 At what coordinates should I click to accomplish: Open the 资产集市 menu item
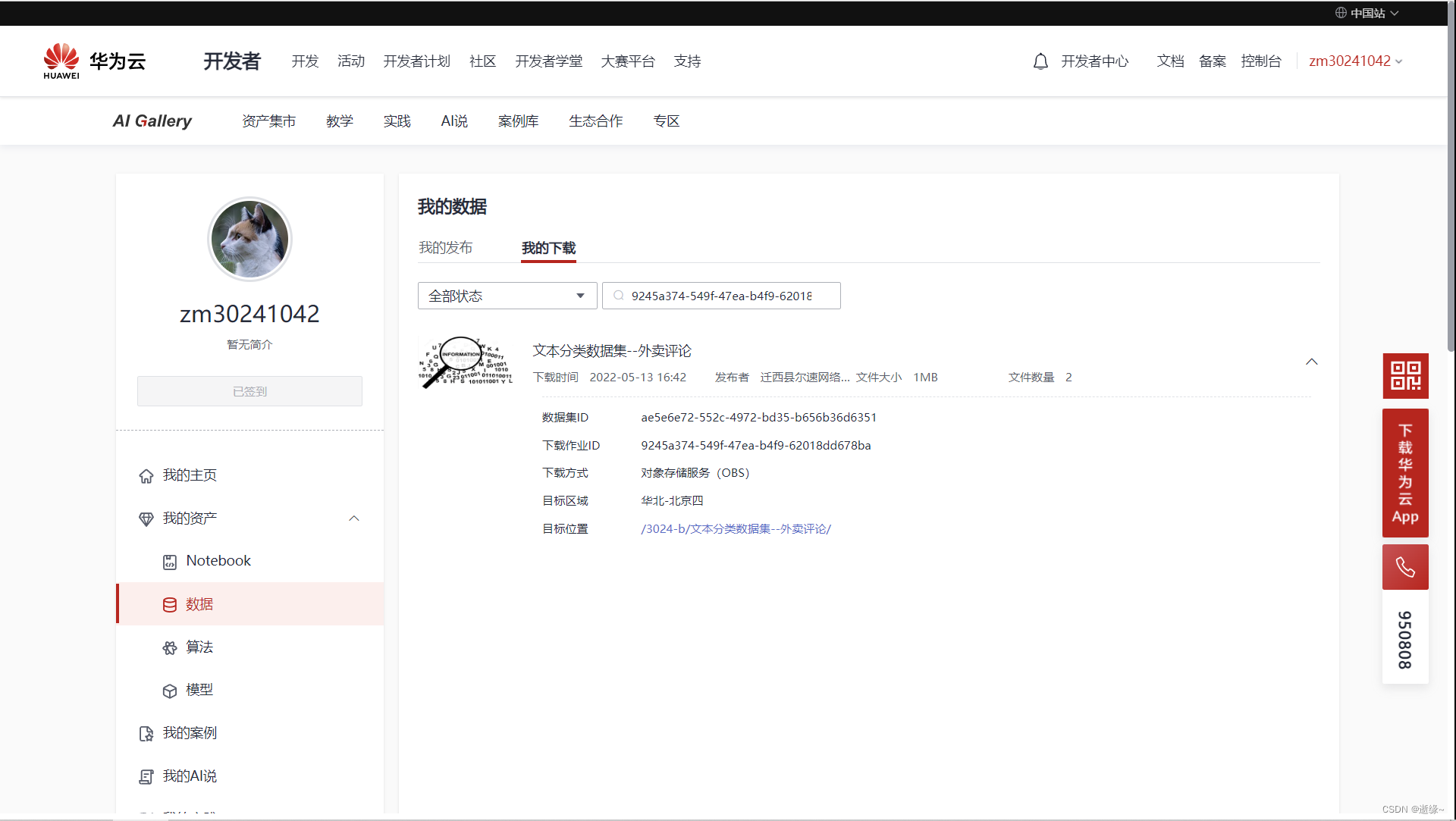pyautogui.click(x=268, y=121)
